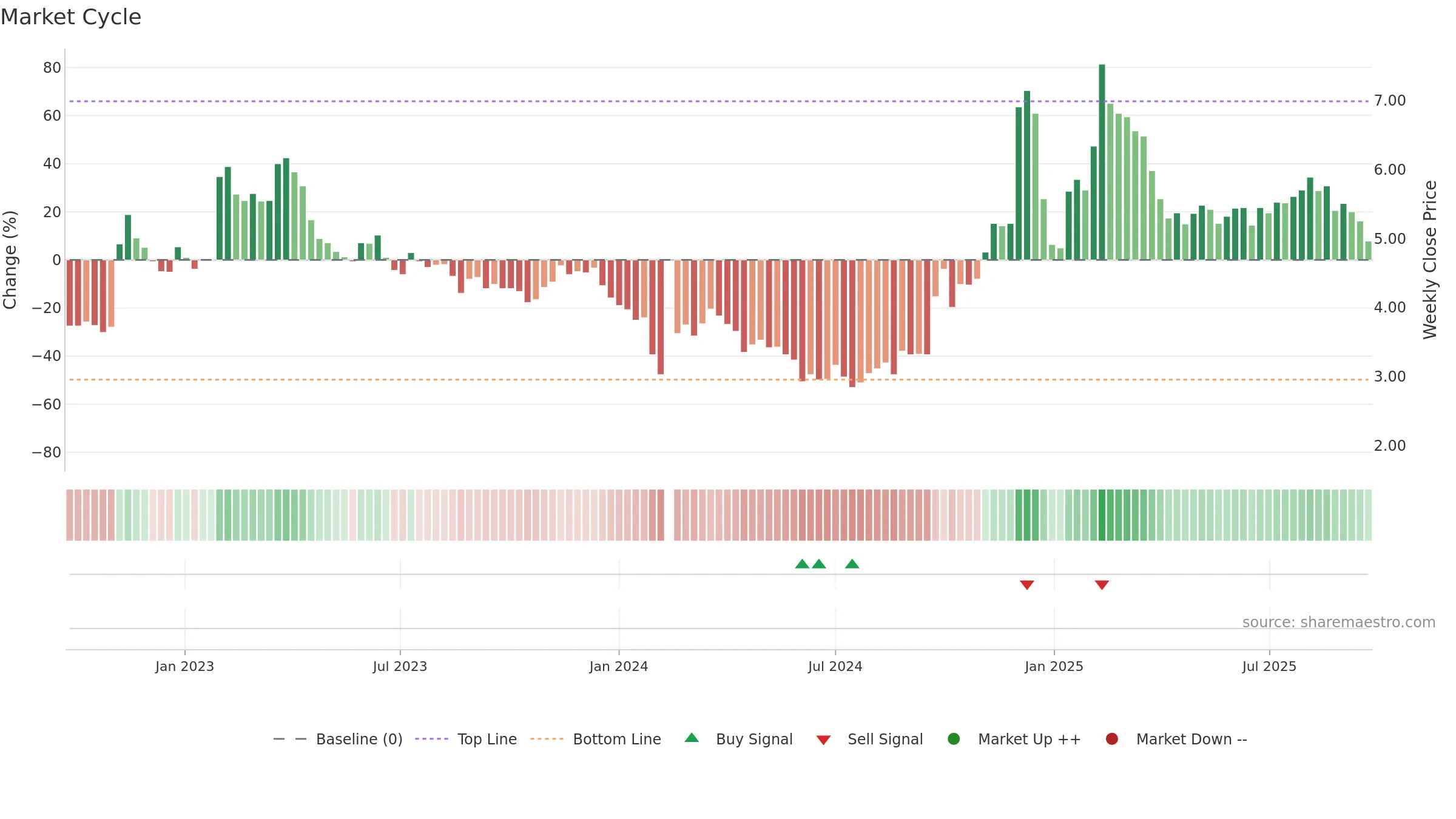This screenshot has height=819, width=1456.
Task: Click the 2.00 price axis label
Action: 1390,445
